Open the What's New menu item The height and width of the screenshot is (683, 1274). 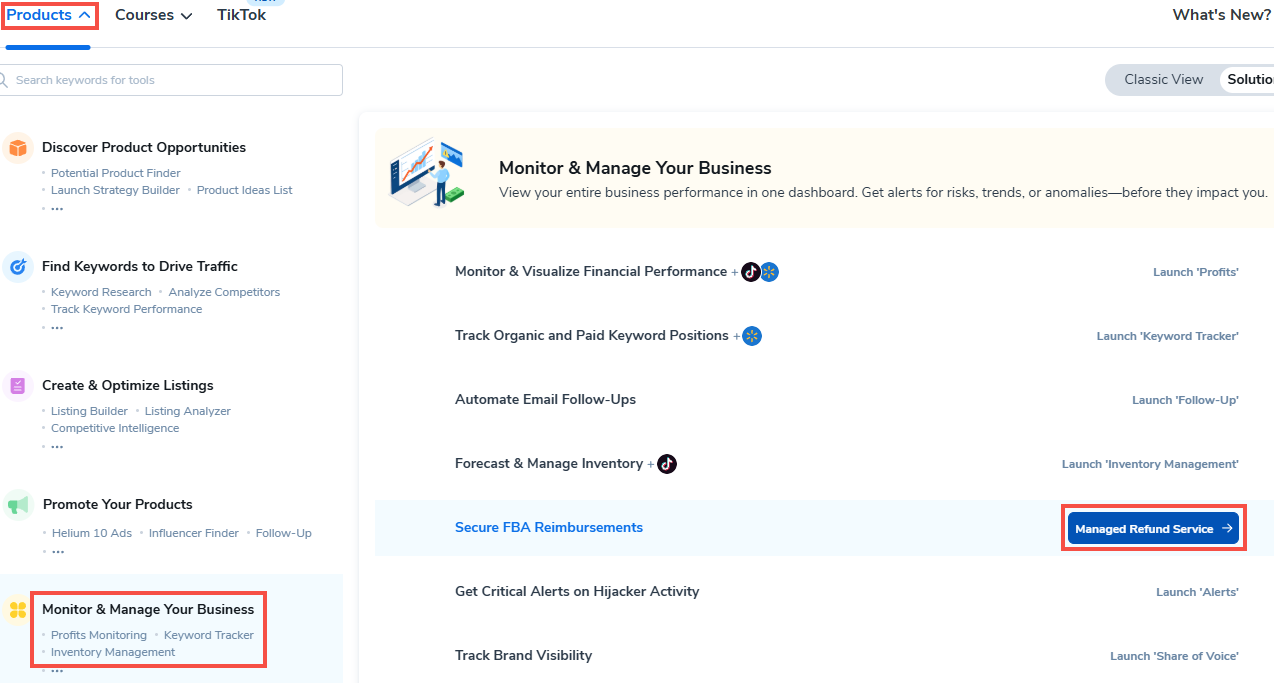1221,16
